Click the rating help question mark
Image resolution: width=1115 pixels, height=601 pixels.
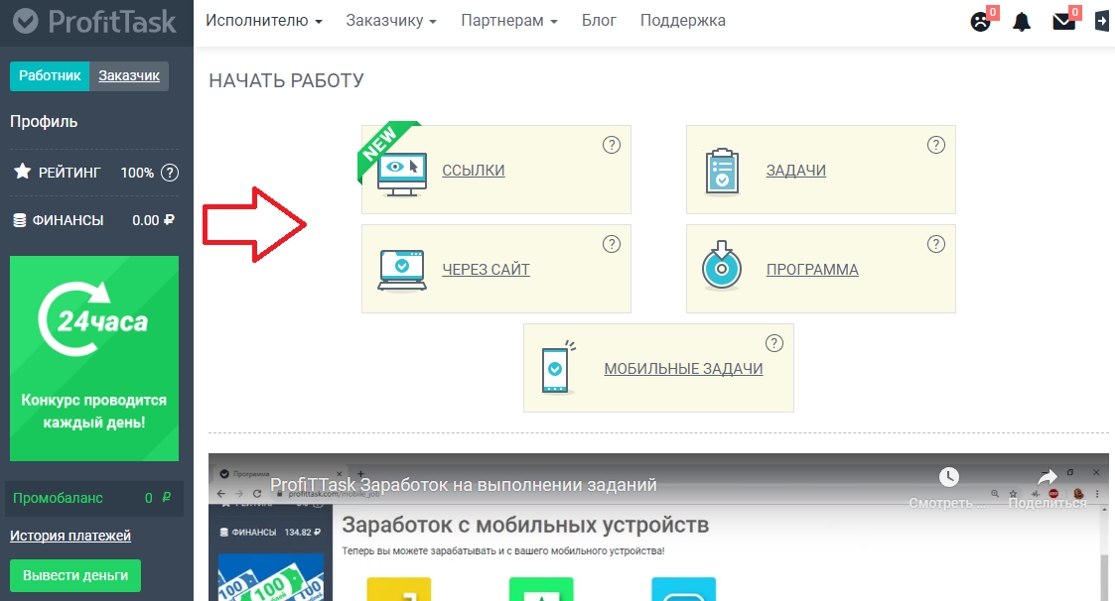(170, 172)
